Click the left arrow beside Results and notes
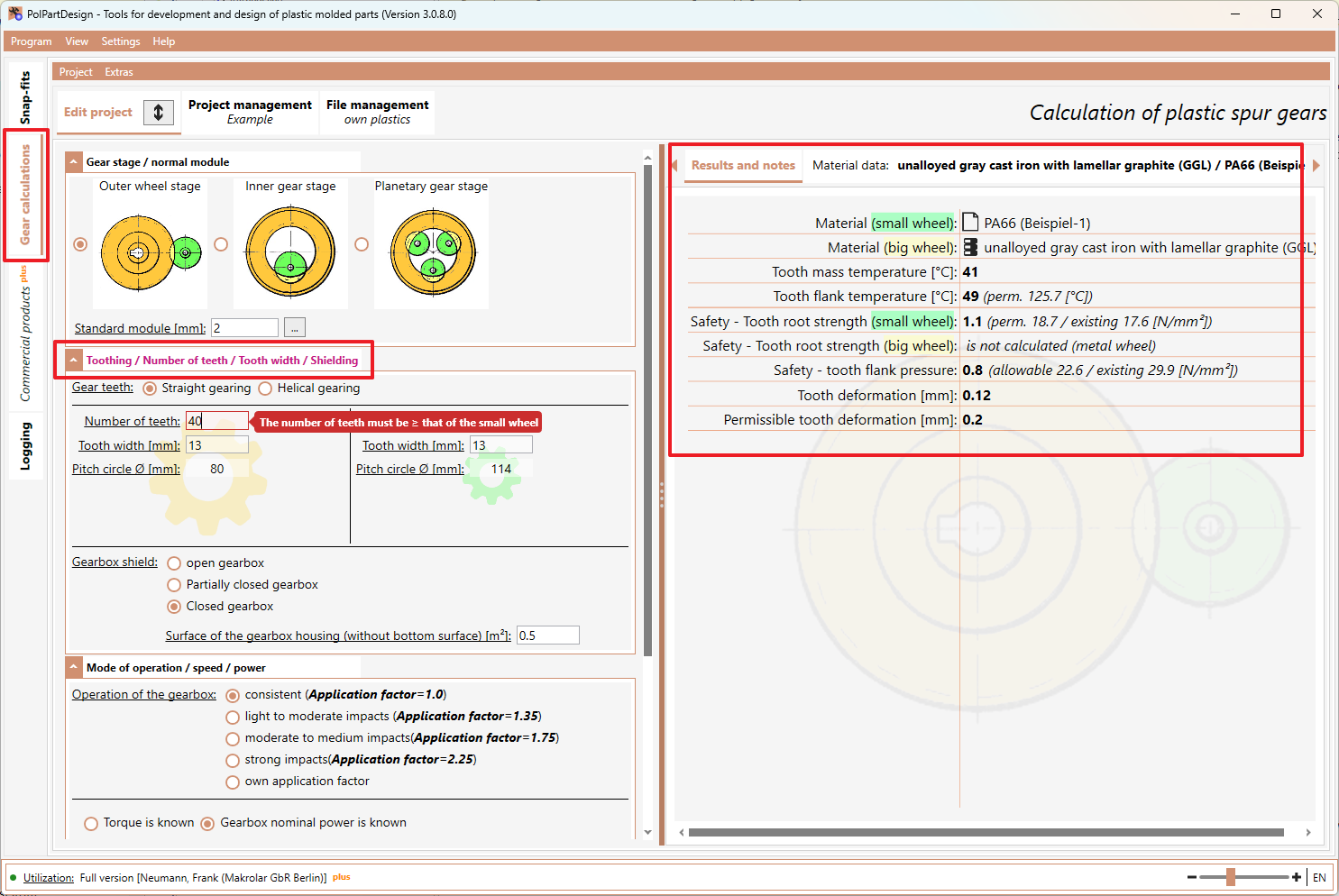Image resolution: width=1339 pixels, height=896 pixels. 674,166
